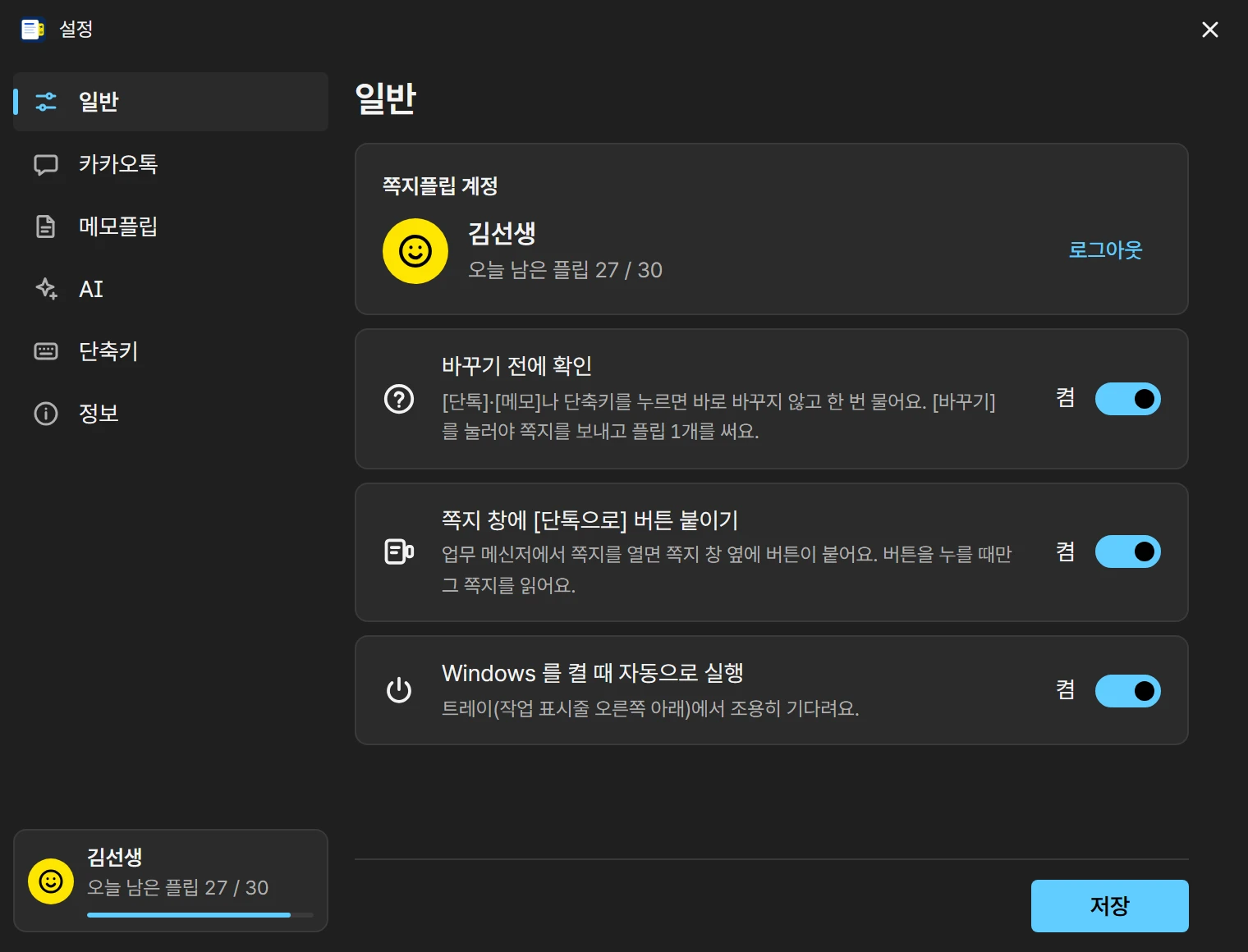Click the power icon beside Windows 자동으로 실행

(399, 690)
